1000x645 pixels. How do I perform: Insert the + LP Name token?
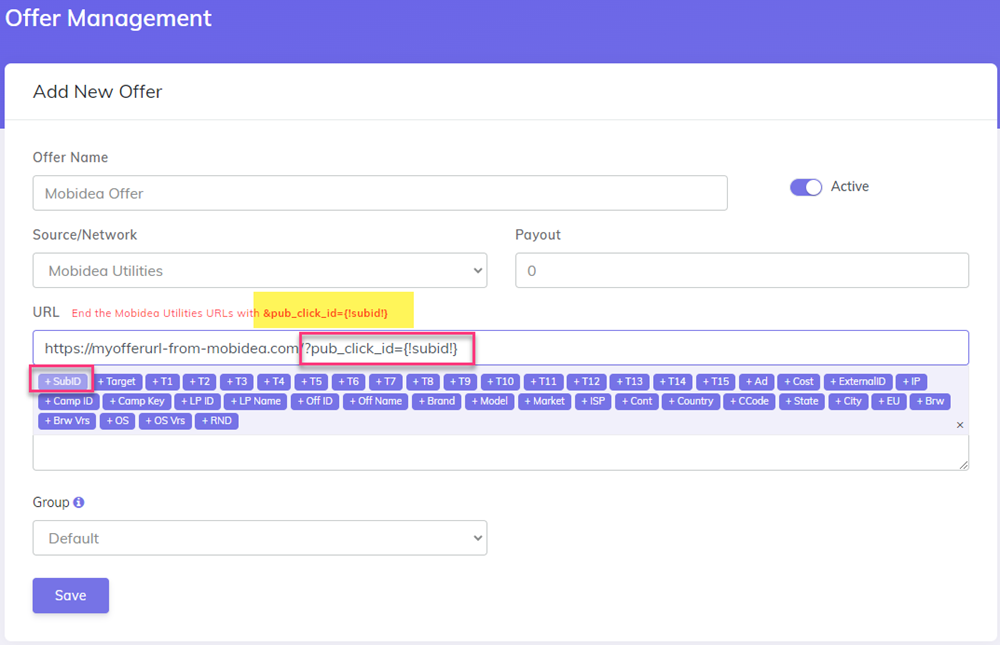[x=256, y=401]
